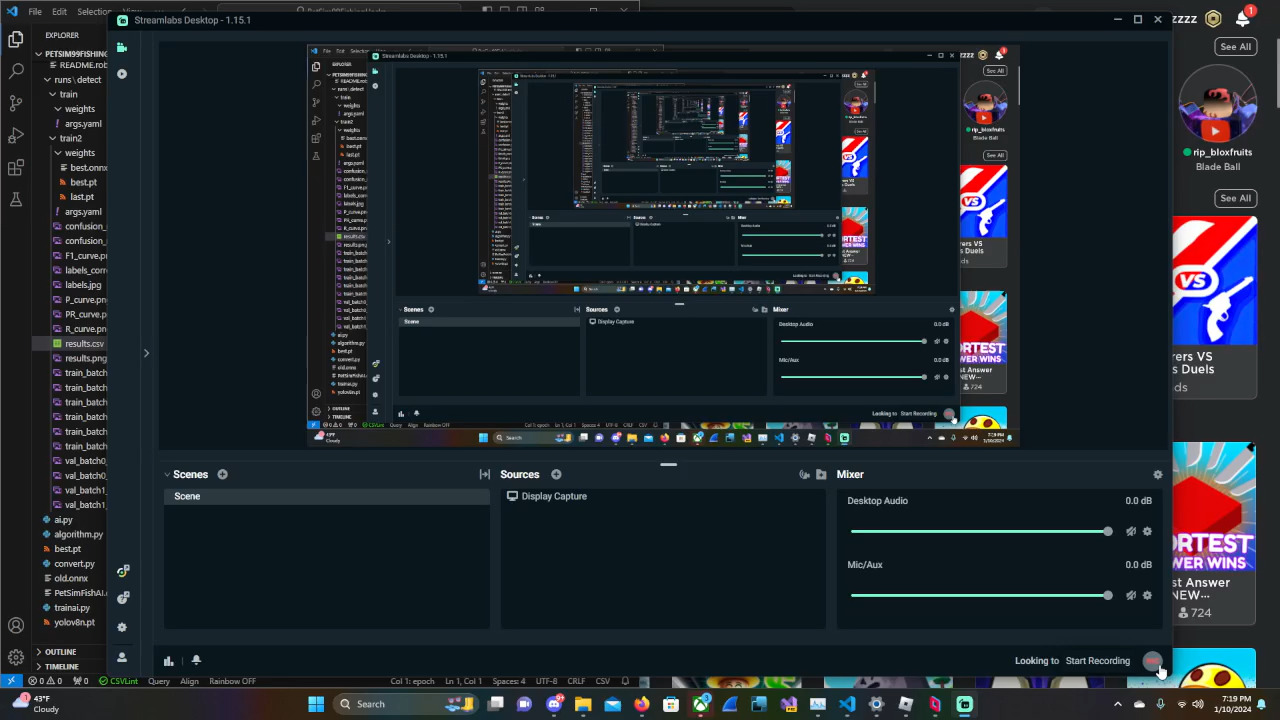Expand the OUTLINE section
The width and height of the screenshot is (1280, 720).
pos(60,652)
